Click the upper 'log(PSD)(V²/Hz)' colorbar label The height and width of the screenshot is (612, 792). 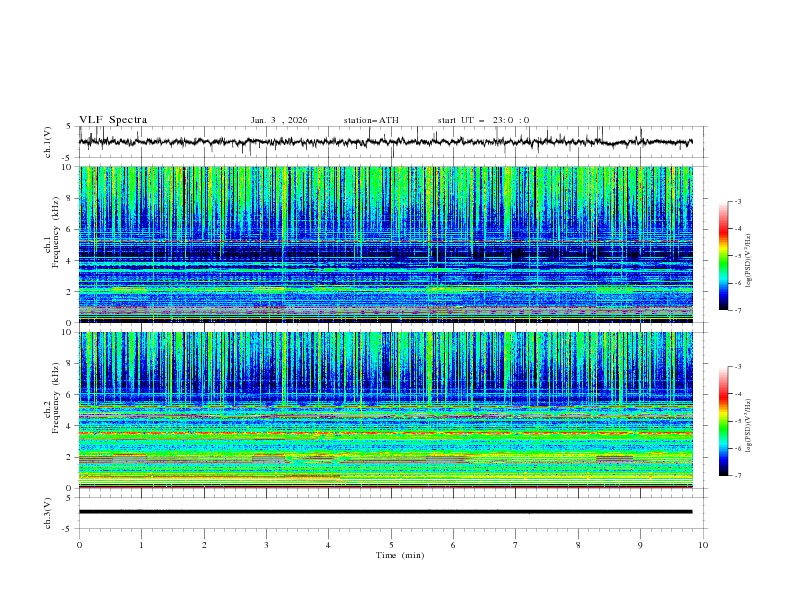click(x=749, y=261)
